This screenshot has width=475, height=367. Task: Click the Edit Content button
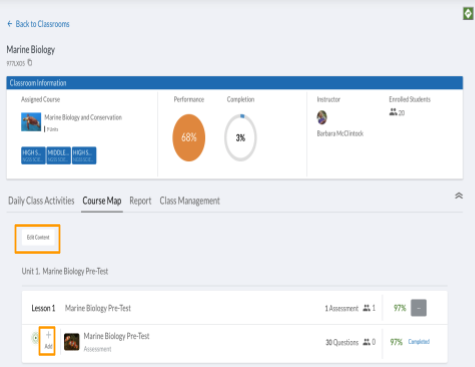coord(38,237)
